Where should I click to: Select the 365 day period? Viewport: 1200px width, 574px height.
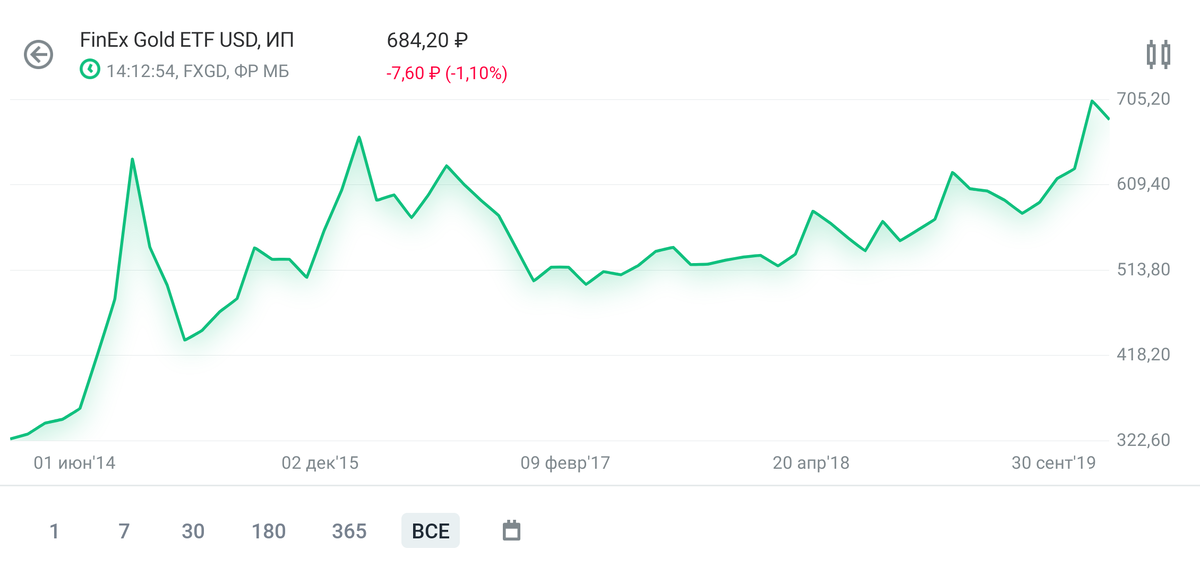[x=349, y=531]
